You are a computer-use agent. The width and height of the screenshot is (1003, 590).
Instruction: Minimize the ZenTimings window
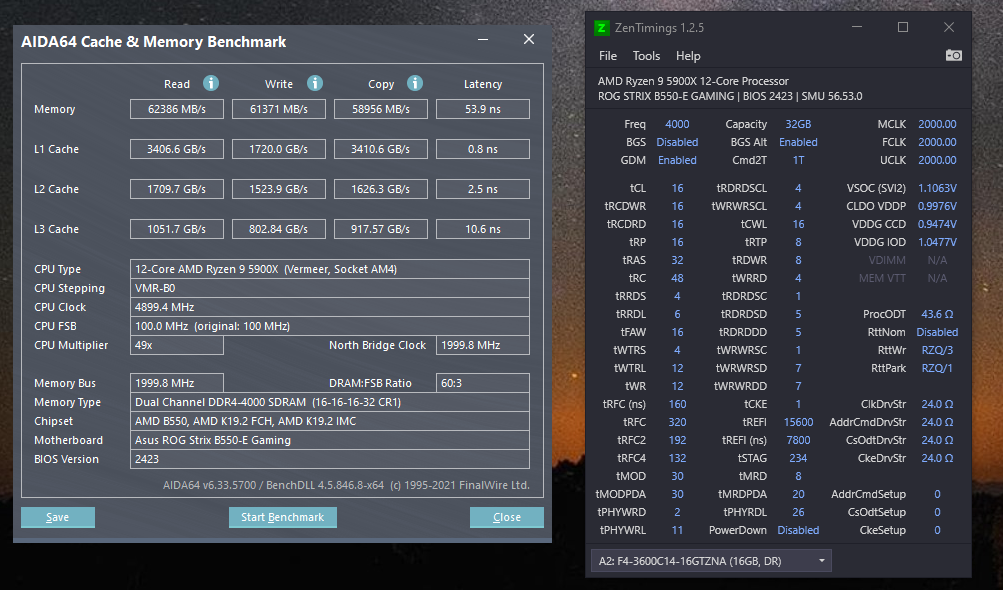[857, 28]
